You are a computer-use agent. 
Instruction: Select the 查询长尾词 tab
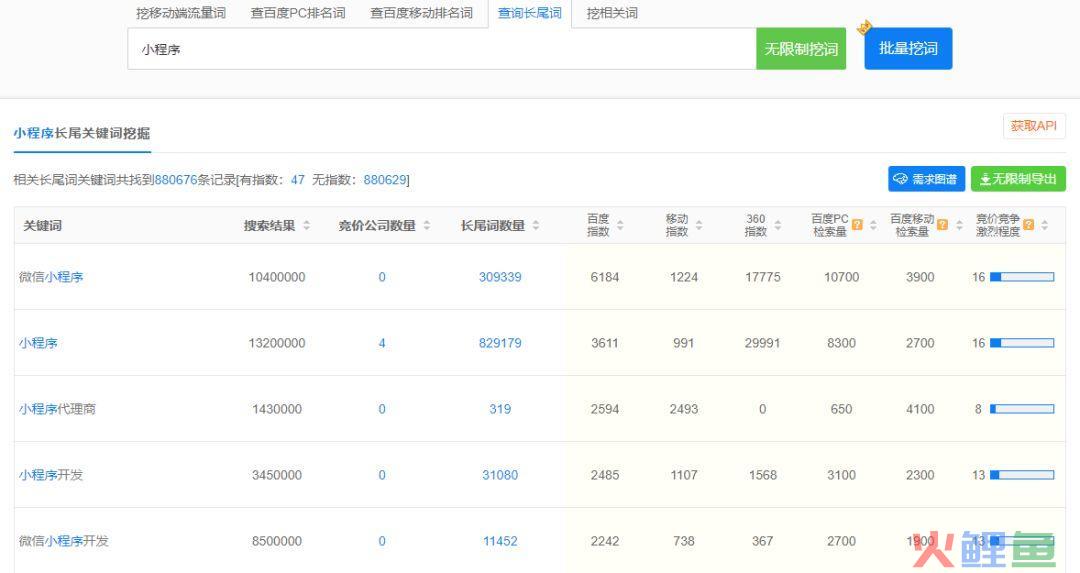pyautogui.click(x=530, y=13)
